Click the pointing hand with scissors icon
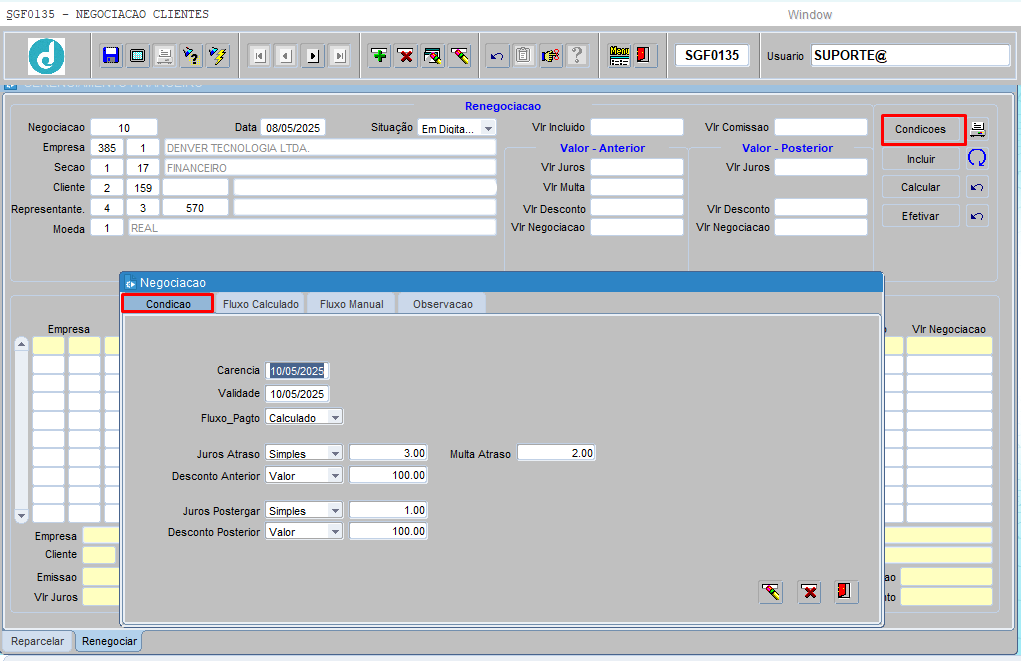Viewport: 1021px width, 661px height. tap(550, 55)
